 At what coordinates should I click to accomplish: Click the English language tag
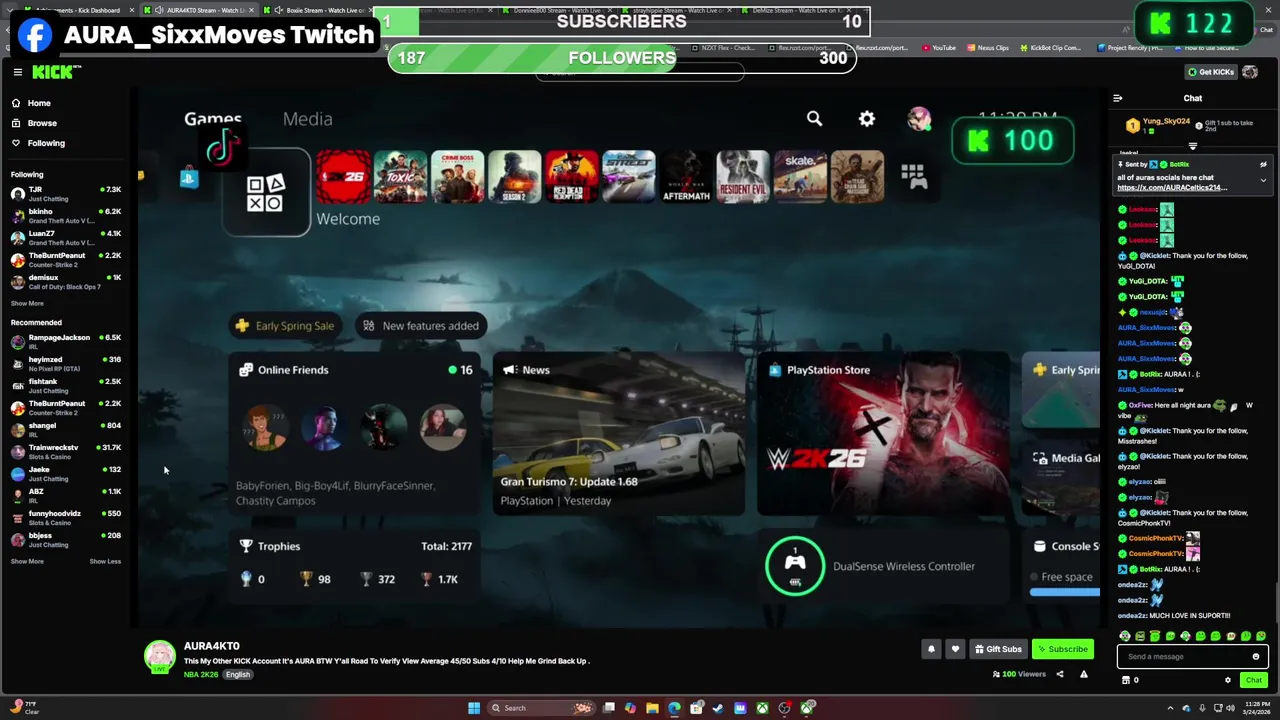pyautogui.click(x=238, y=675)
